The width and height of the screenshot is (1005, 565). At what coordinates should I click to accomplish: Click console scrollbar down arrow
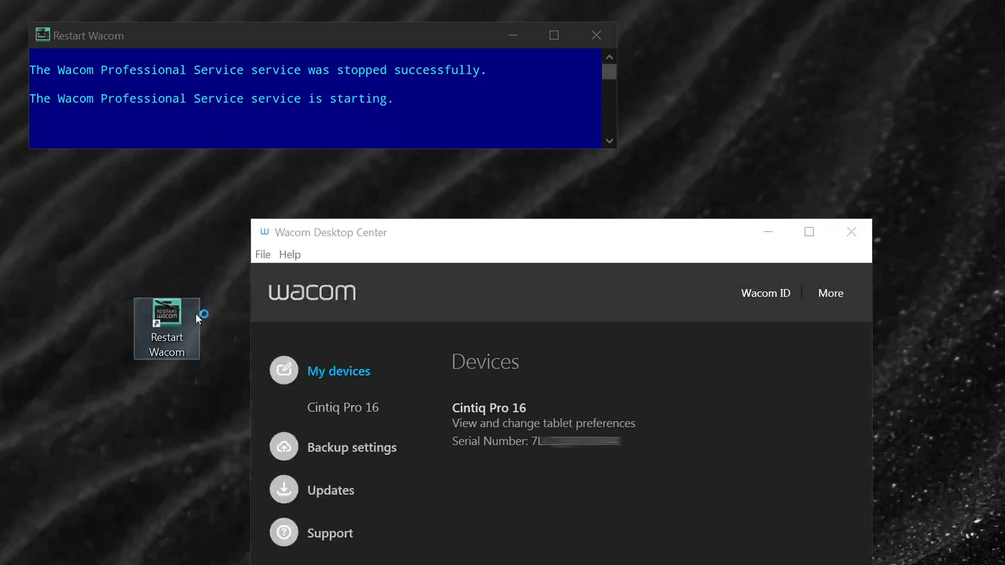point(610,141)
